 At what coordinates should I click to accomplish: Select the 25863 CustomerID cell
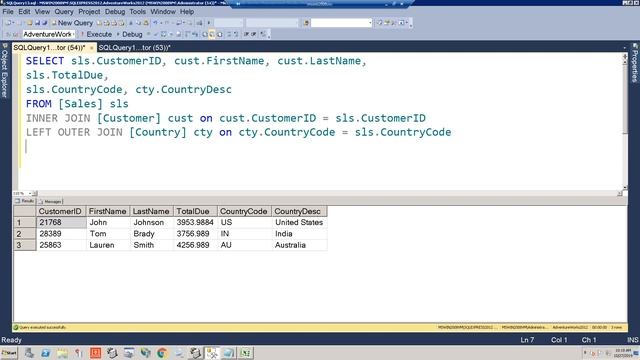click(x=61, y=245)
